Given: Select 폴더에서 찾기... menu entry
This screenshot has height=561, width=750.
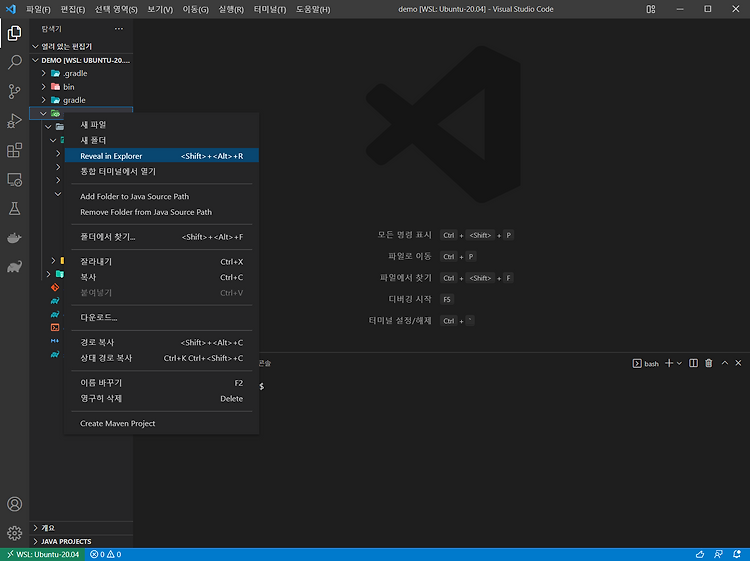Looking at the screenshot, I should tap(162, 237).
